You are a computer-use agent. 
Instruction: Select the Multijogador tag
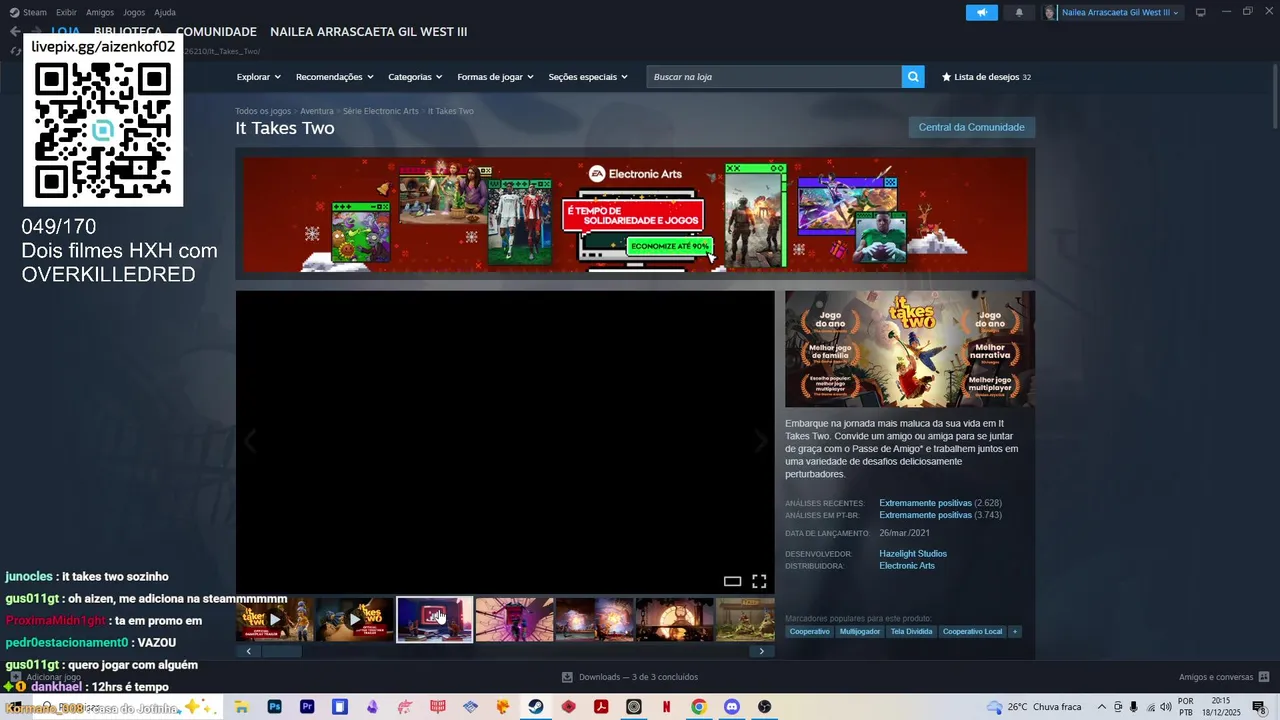click(x=860, y=632)
